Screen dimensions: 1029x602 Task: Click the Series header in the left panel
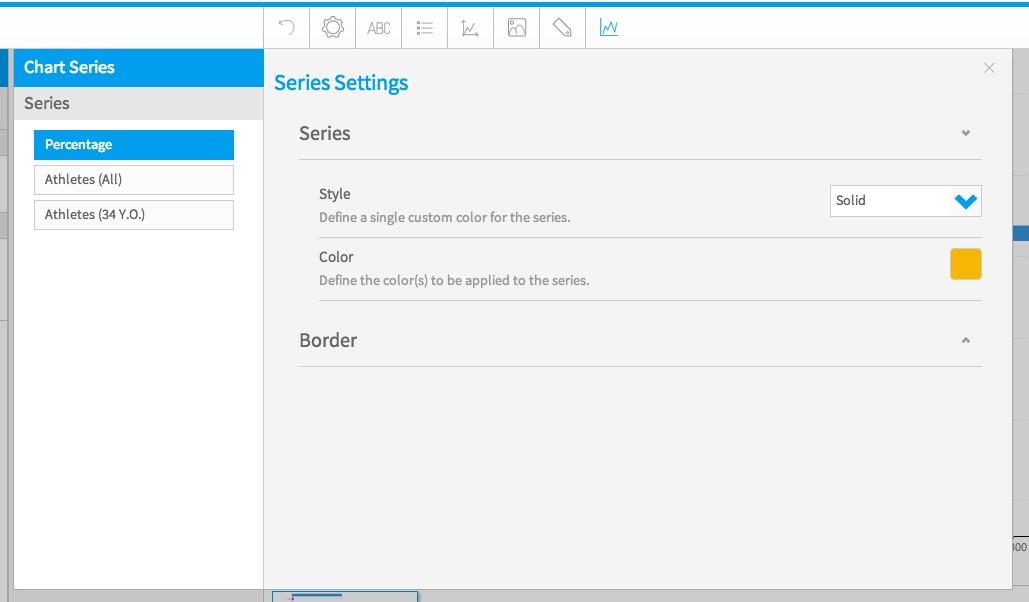138,103
